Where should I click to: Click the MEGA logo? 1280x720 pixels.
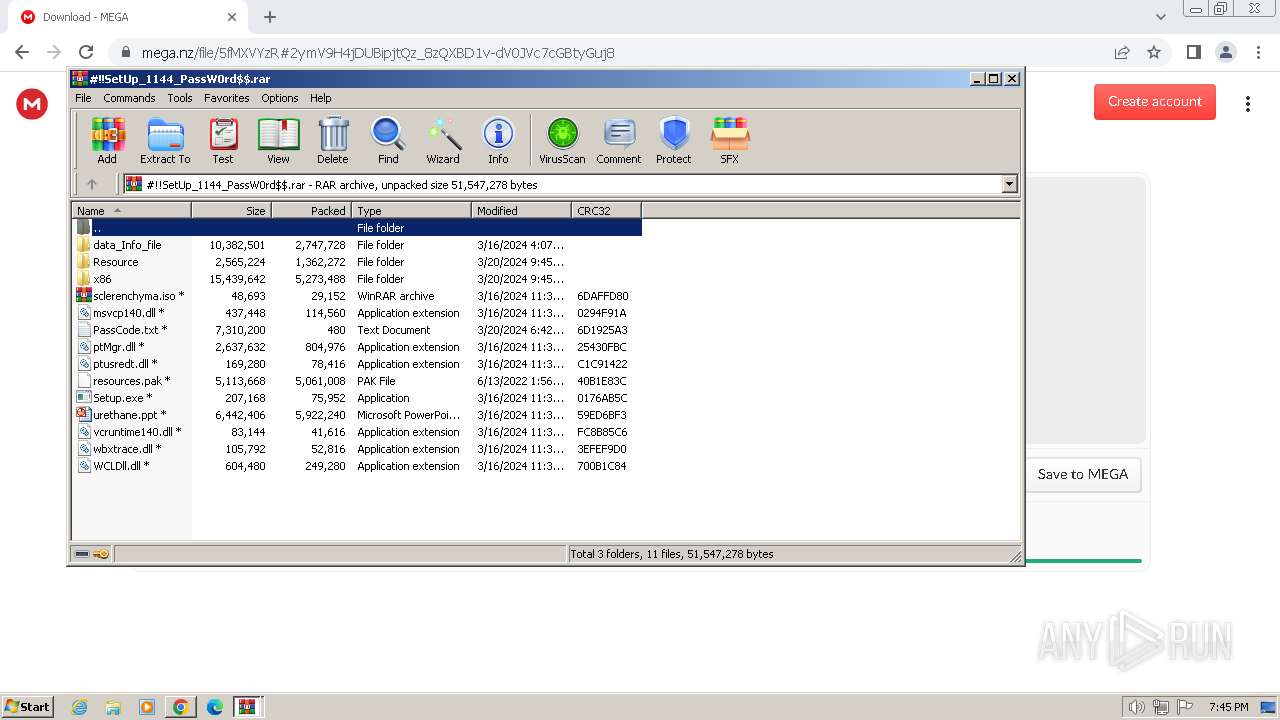[32, 103]
